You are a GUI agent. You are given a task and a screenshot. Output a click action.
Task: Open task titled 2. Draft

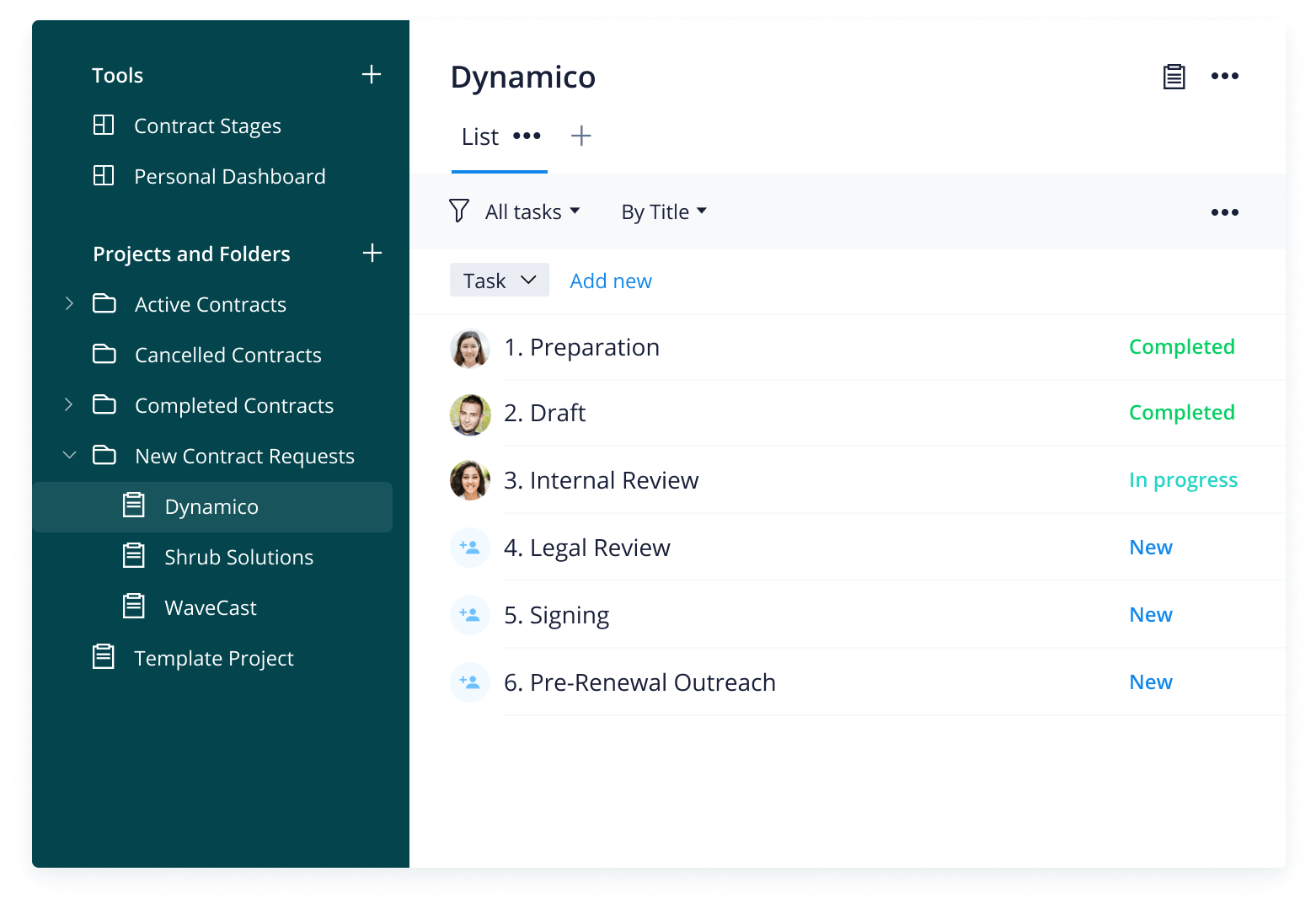(544, 413)
